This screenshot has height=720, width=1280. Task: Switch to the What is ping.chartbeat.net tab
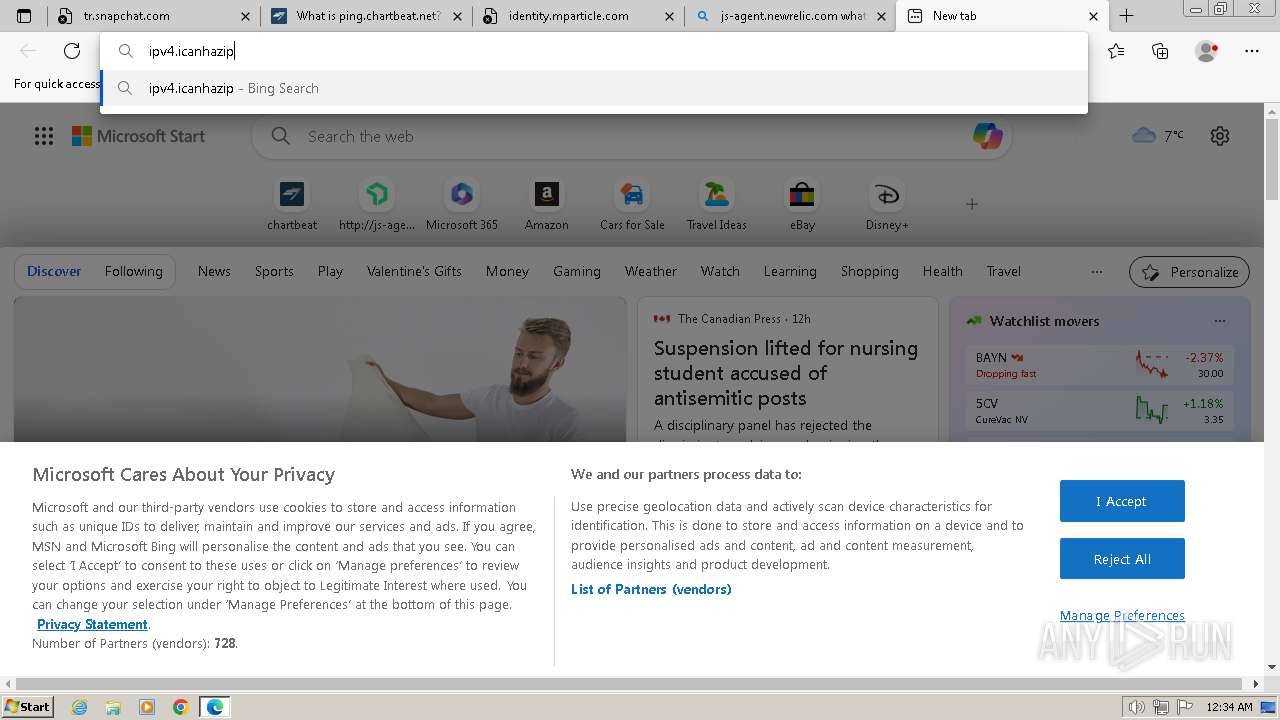368,16
